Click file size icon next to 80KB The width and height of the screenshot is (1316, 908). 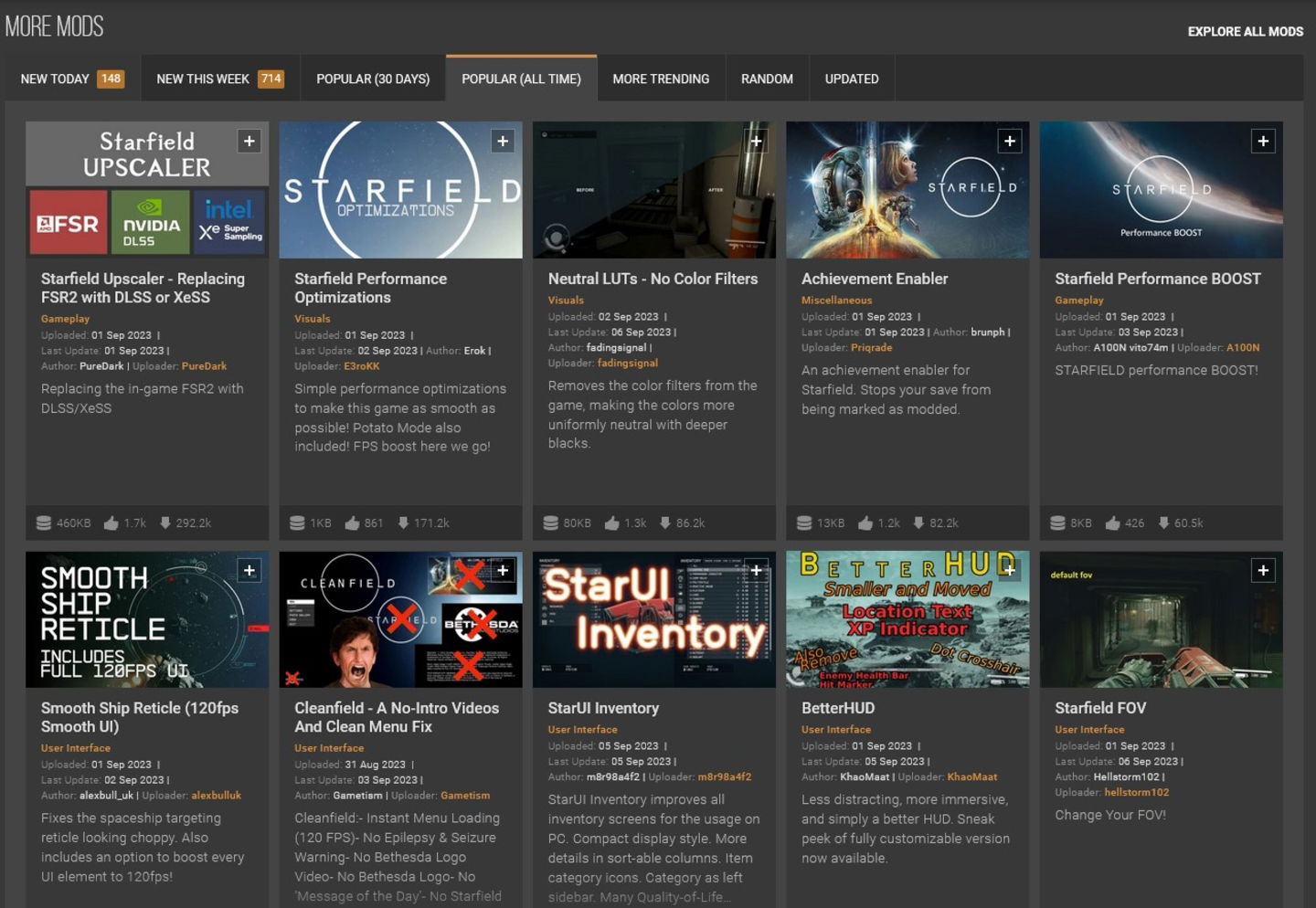point(550,523)
